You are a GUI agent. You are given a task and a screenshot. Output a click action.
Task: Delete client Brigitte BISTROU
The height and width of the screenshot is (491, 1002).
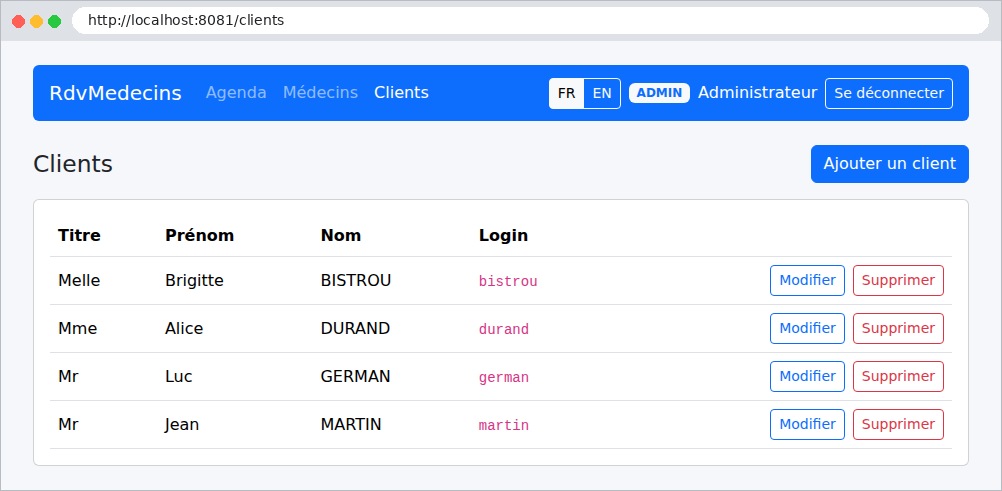coord(898,281)
